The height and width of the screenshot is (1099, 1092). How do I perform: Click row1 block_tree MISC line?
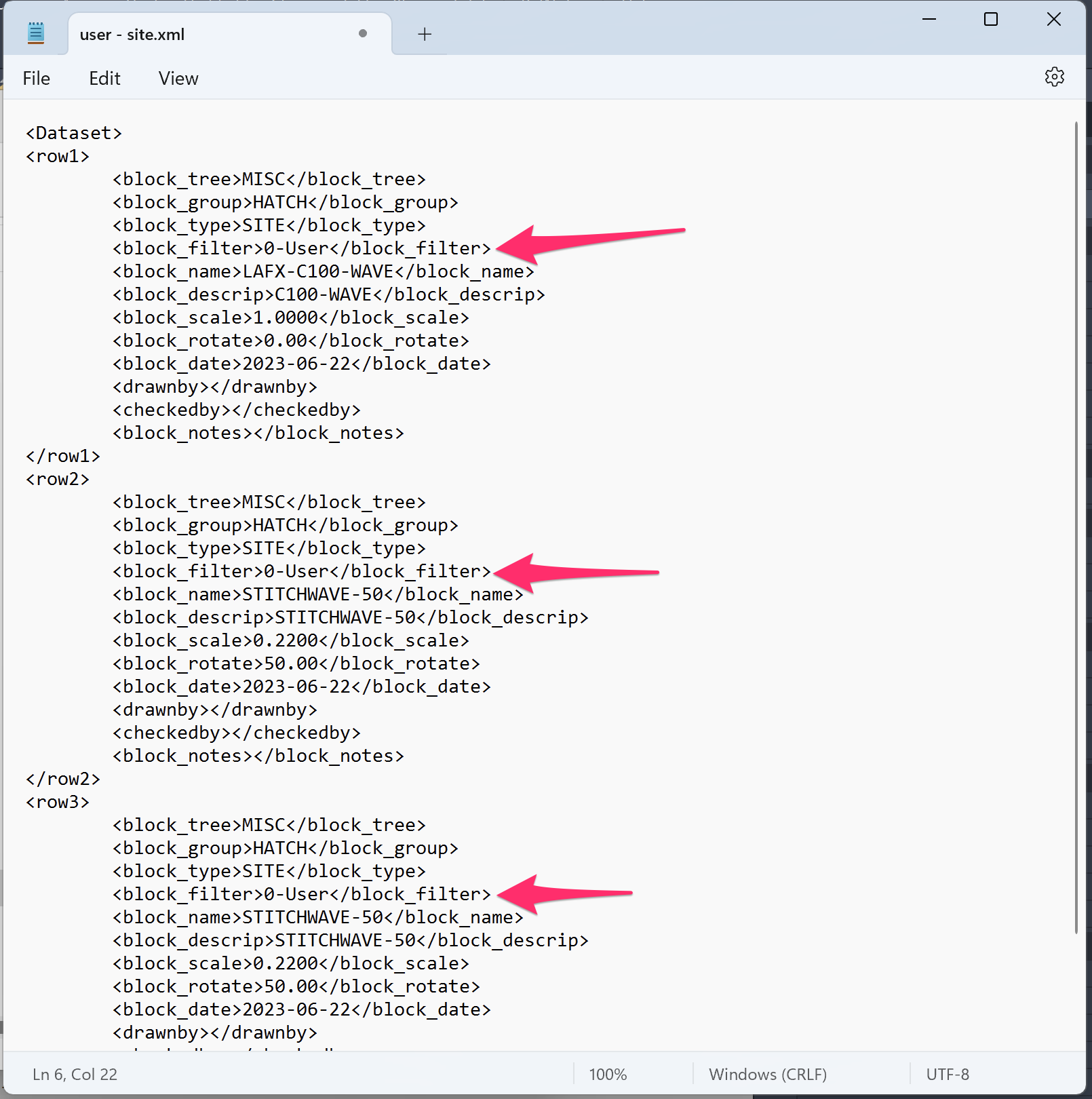[269, 179]
